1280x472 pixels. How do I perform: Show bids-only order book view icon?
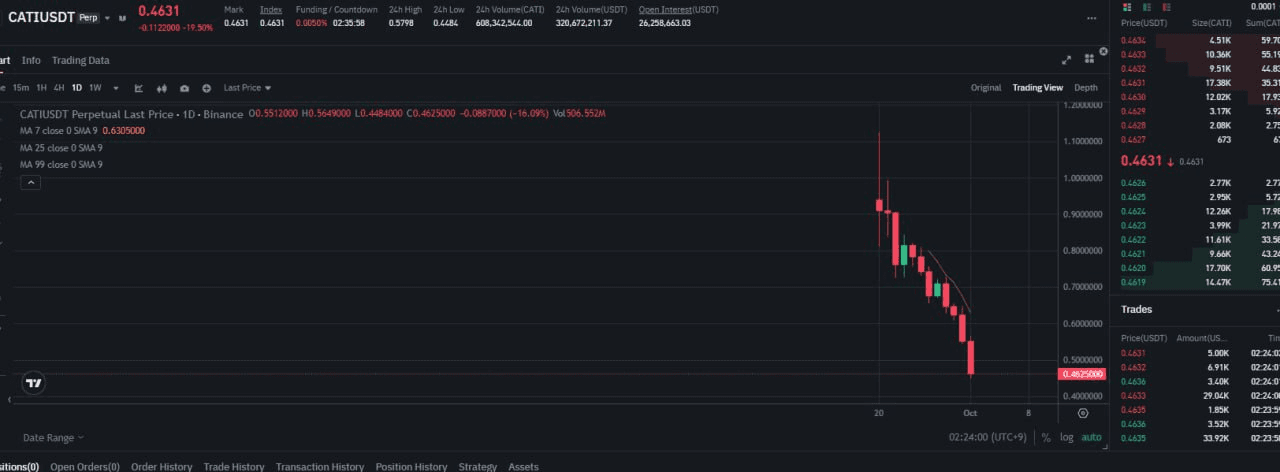click(x=1145, y=6)
